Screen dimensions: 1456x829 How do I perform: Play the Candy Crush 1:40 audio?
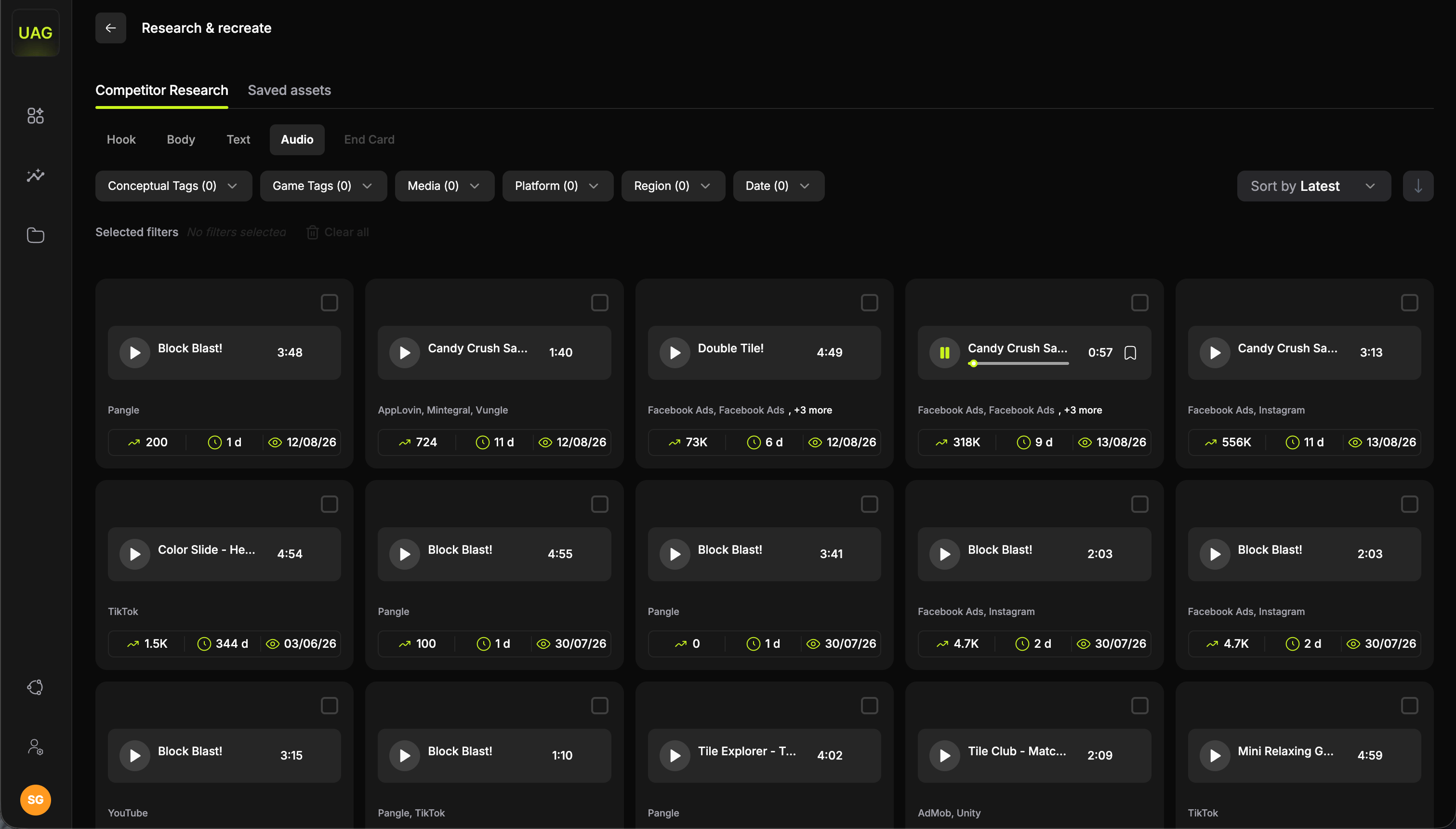(x=405, y=353)
